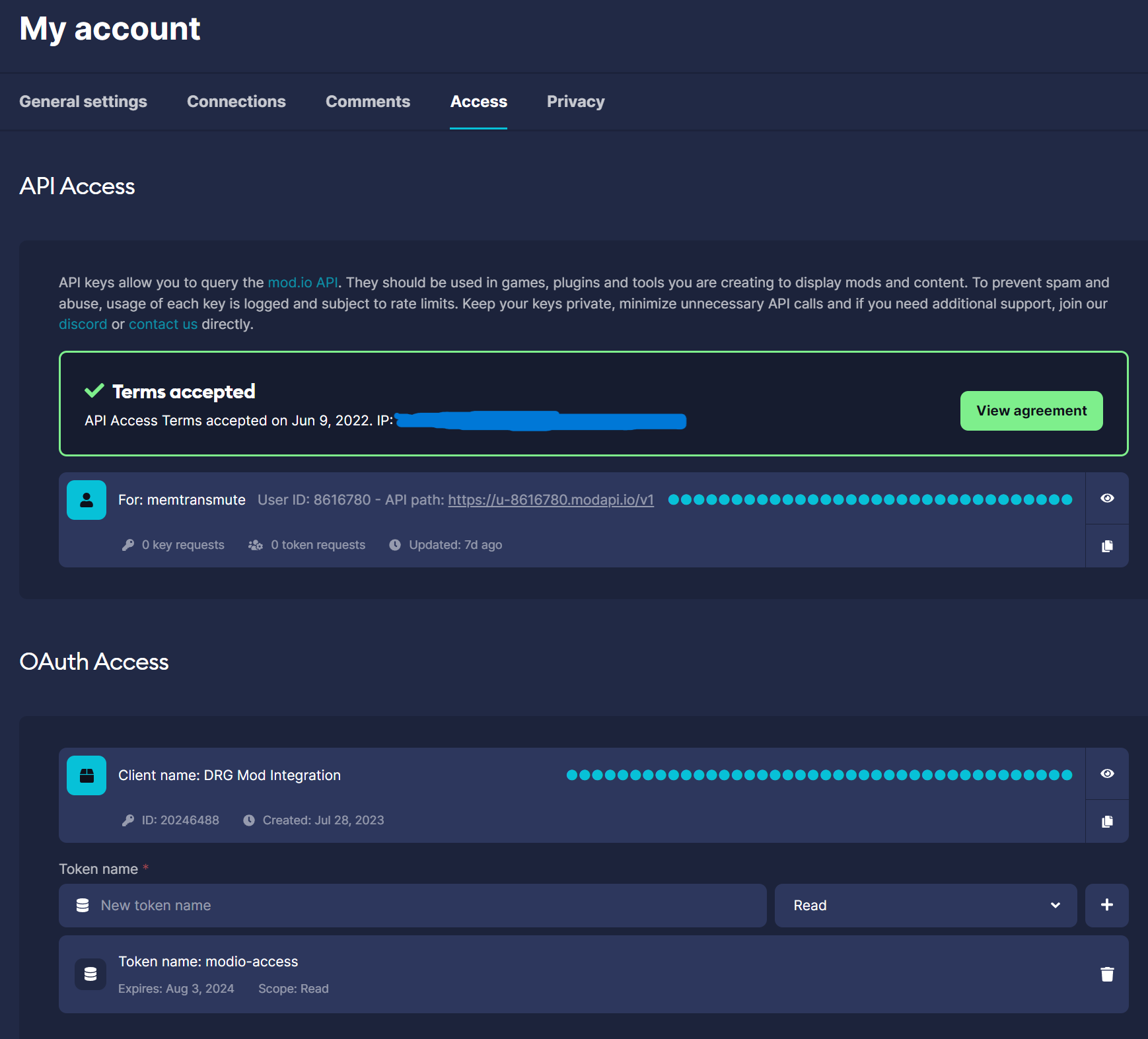
Task: Open the u-8616780.modapi.io API path link
Action: [x=551, y=500]
